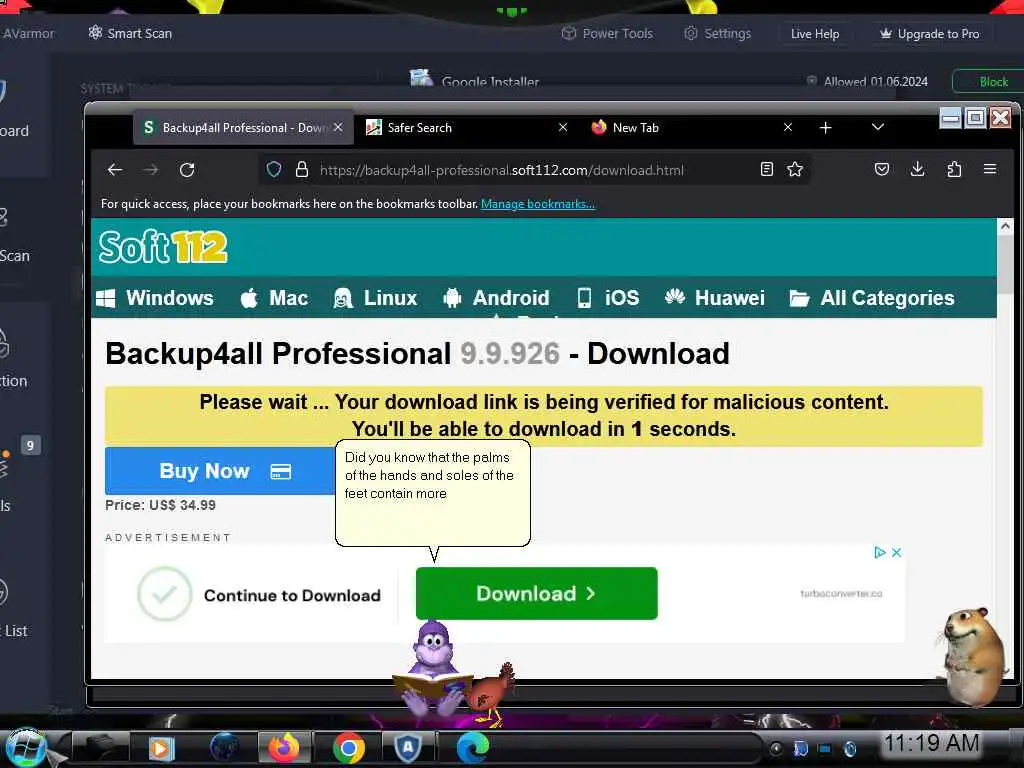Click the Buy Now button

220,471
